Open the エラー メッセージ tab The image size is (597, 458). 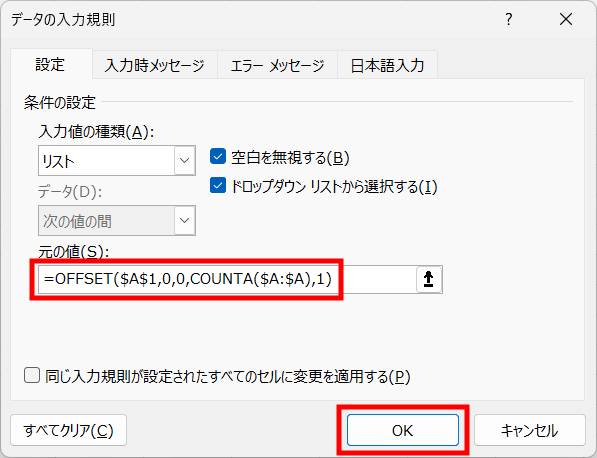coord(278,65)
